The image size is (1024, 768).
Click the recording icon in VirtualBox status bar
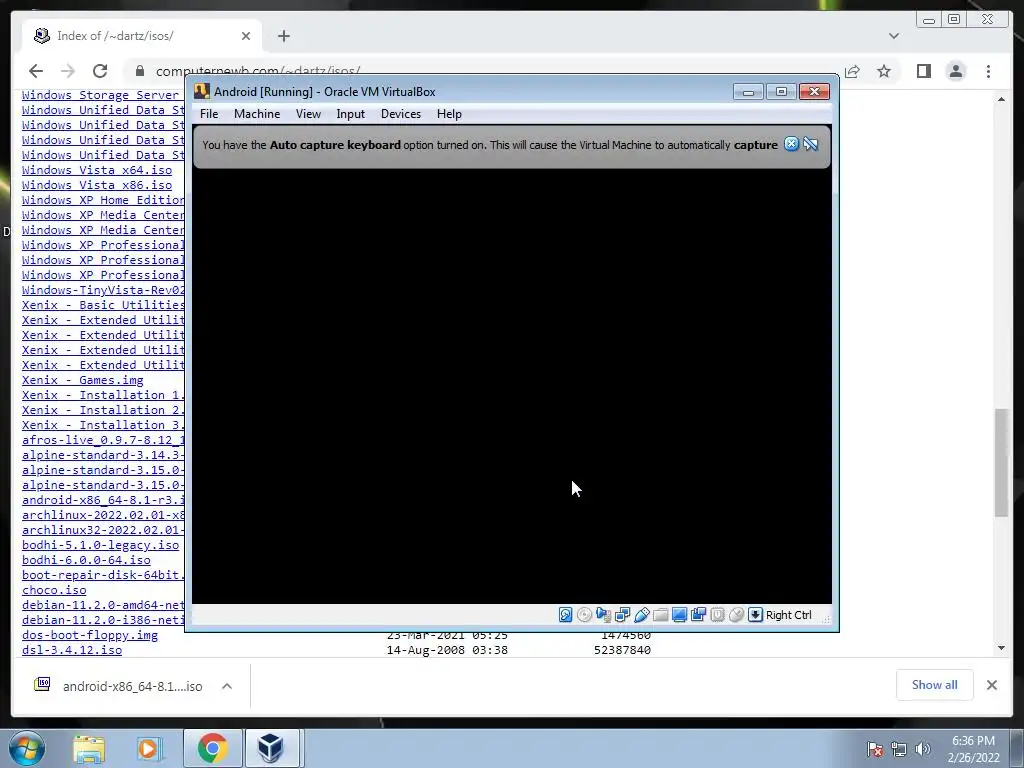point(698,615)
